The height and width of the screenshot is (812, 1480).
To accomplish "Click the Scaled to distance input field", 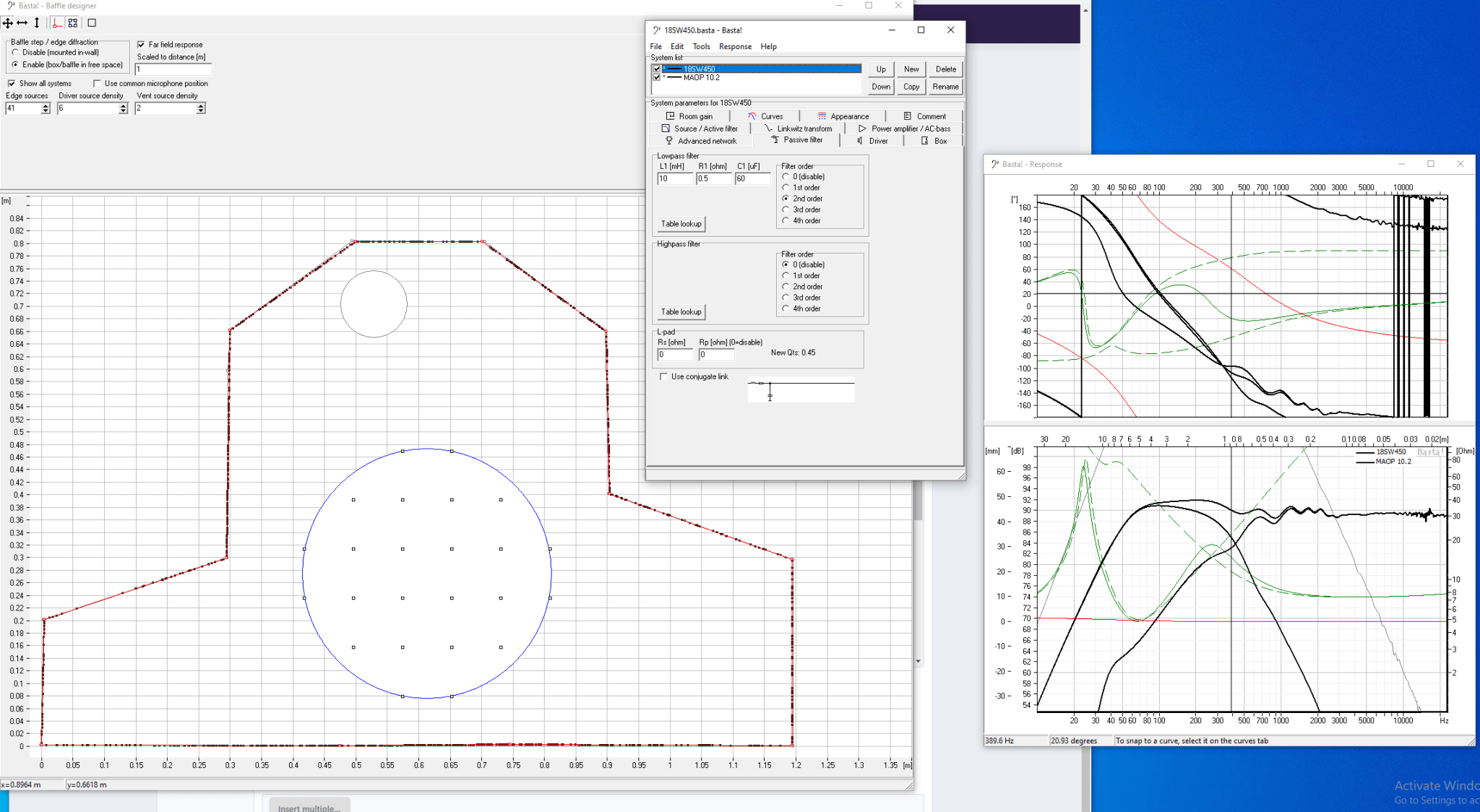I will pyautogui.click(x=173, y=69).
